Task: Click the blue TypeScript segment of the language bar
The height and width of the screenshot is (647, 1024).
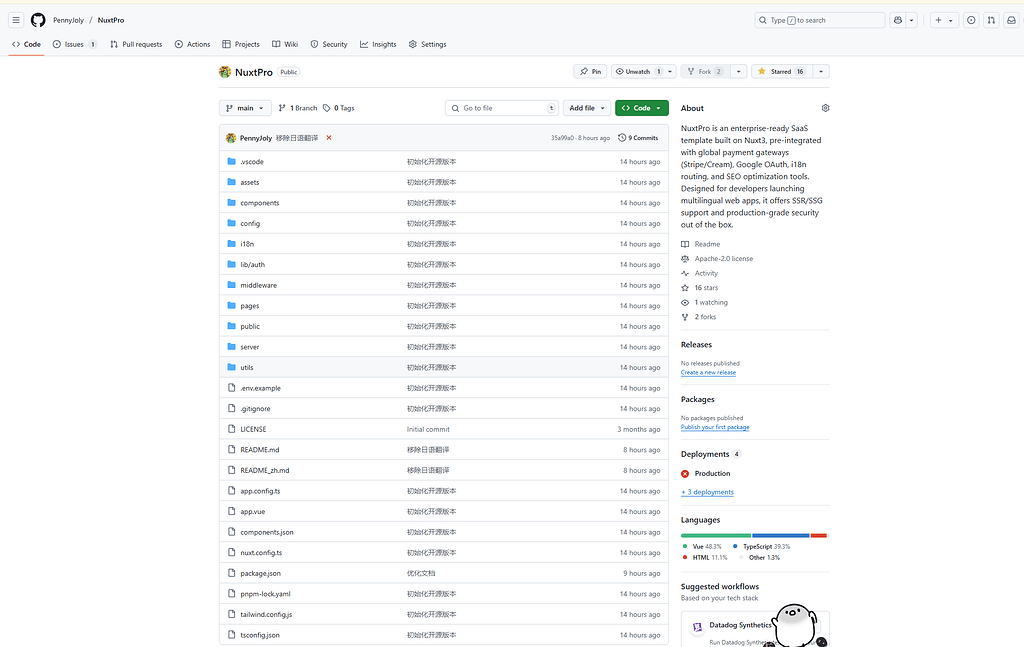Action: (780, 535)
